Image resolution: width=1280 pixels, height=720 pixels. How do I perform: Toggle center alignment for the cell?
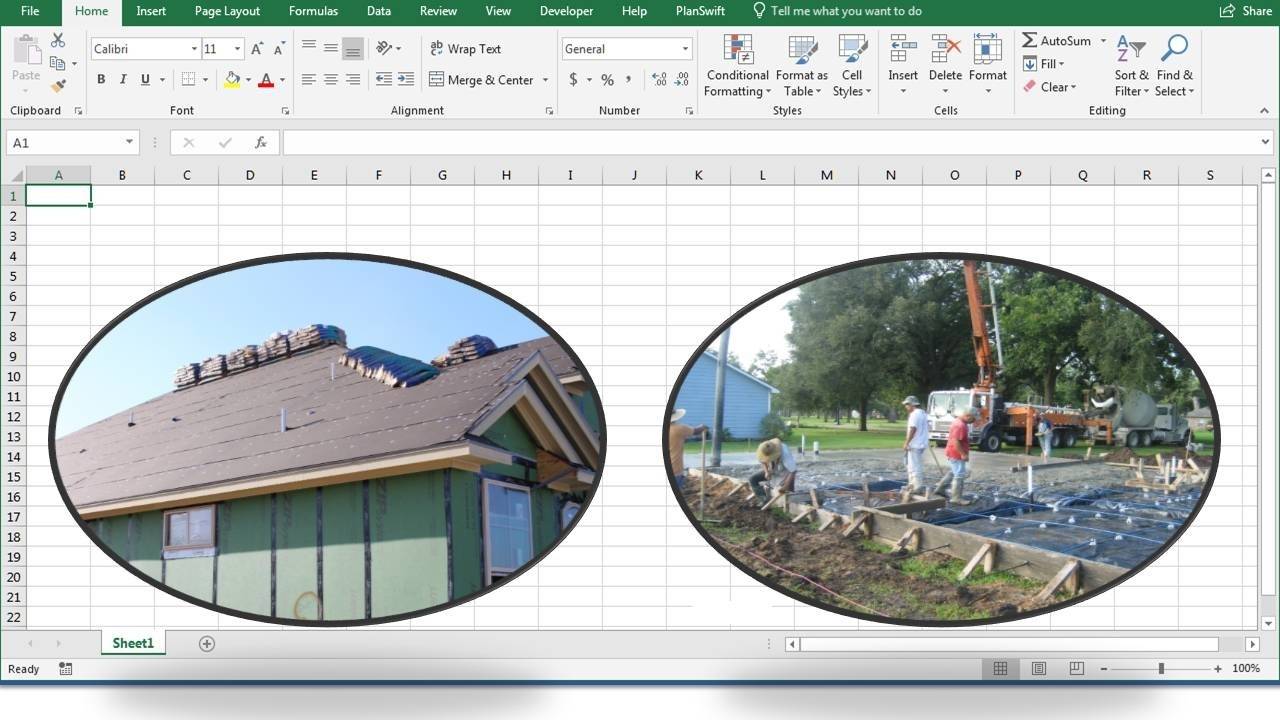(x=330, y=79)
